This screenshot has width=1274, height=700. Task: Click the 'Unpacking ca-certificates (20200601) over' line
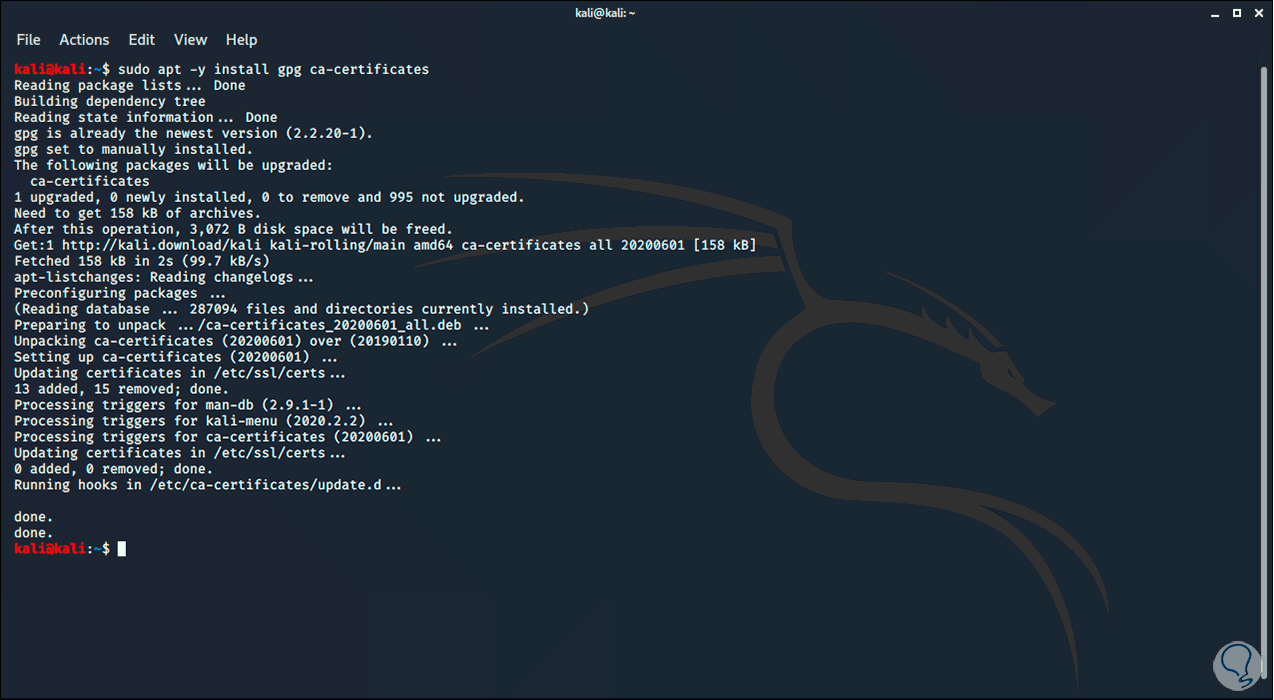click(236, 341)
